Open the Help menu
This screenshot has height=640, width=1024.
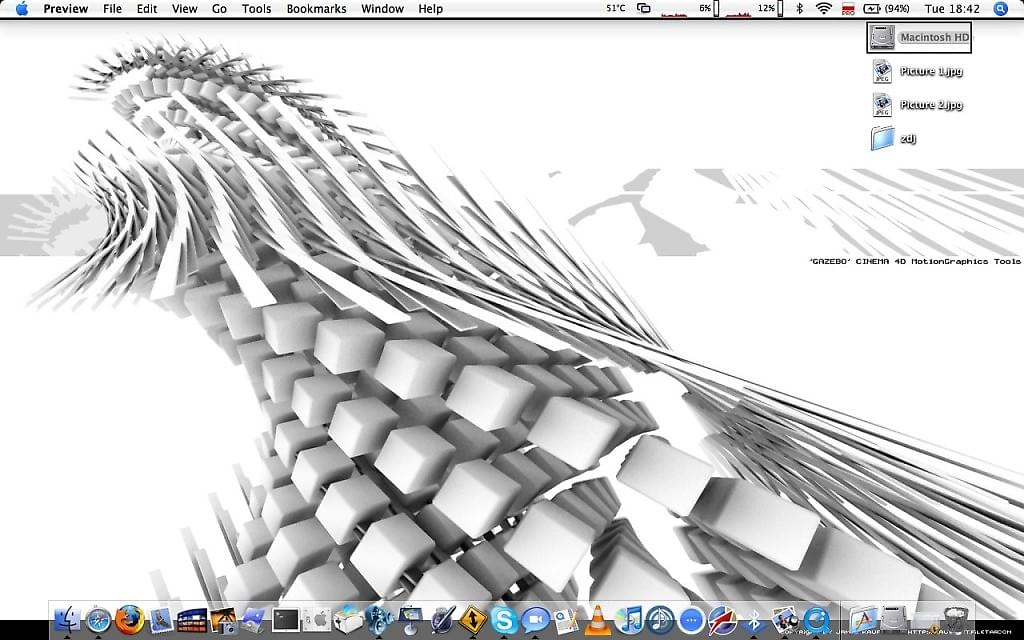[430, 8]
